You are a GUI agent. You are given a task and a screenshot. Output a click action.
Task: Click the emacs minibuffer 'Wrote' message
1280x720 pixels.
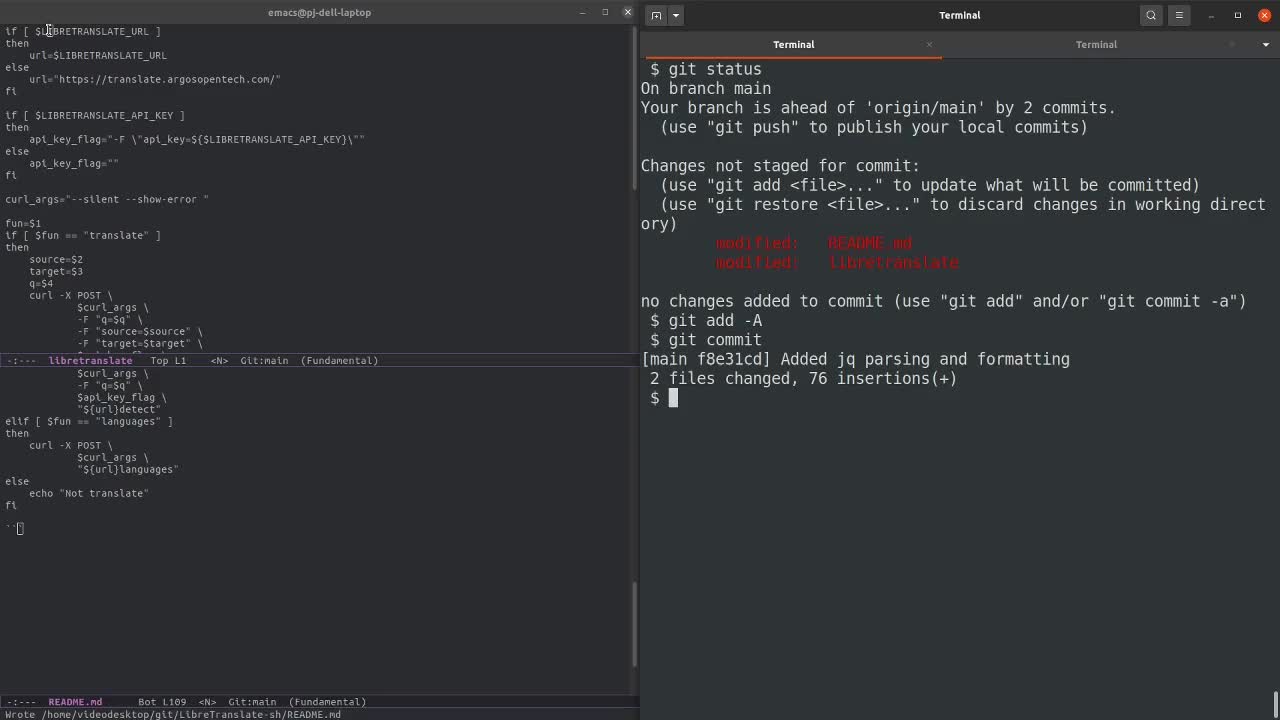[x=173, y=714]
